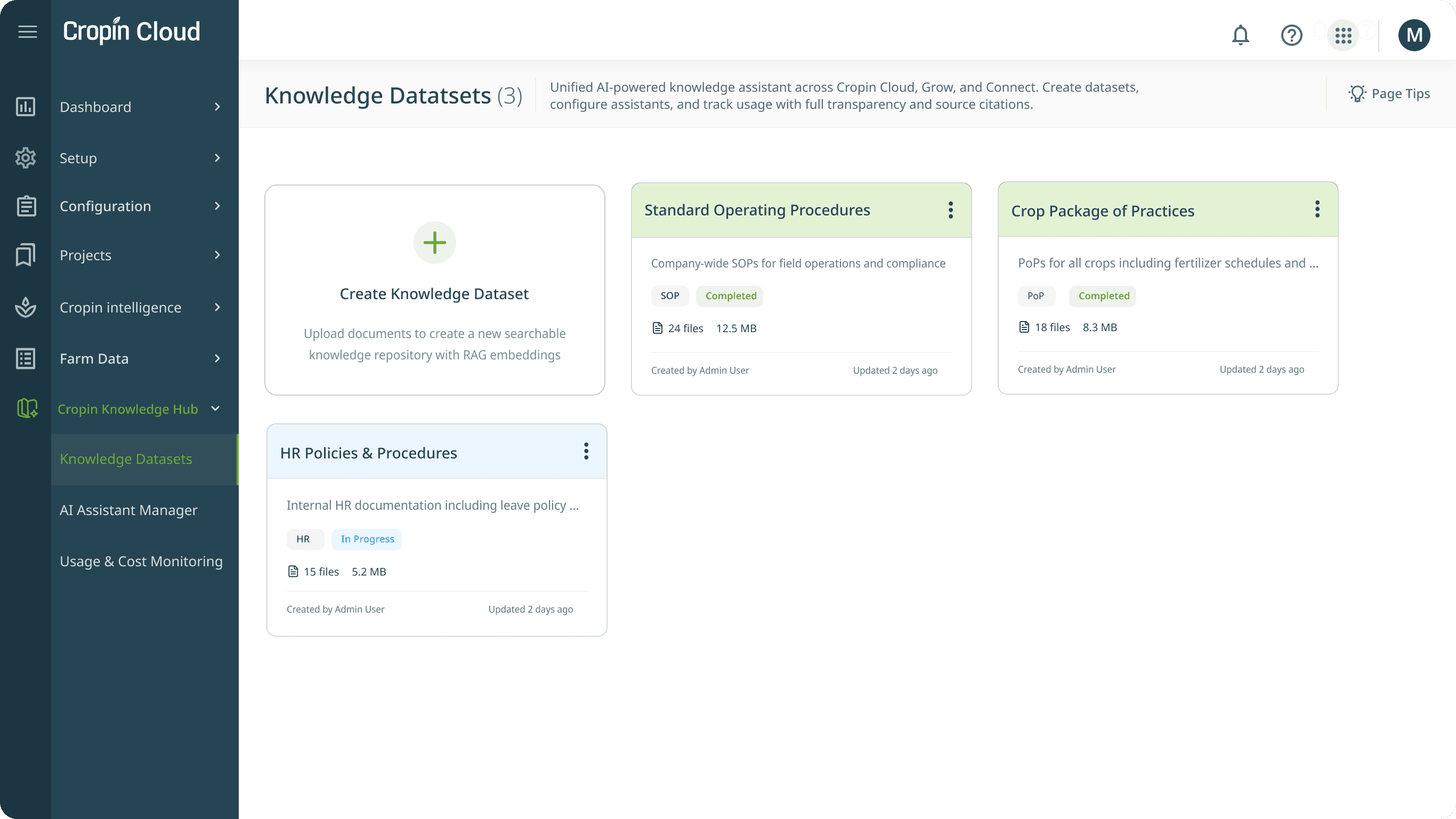Click 'Upload documents to create' description text
The width and height of the screenshot is (1456, 819).
(434, 344)
